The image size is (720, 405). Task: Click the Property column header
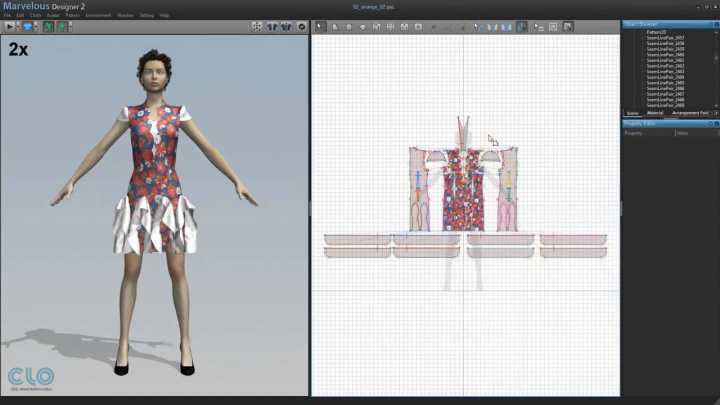(x=635, y=132)
